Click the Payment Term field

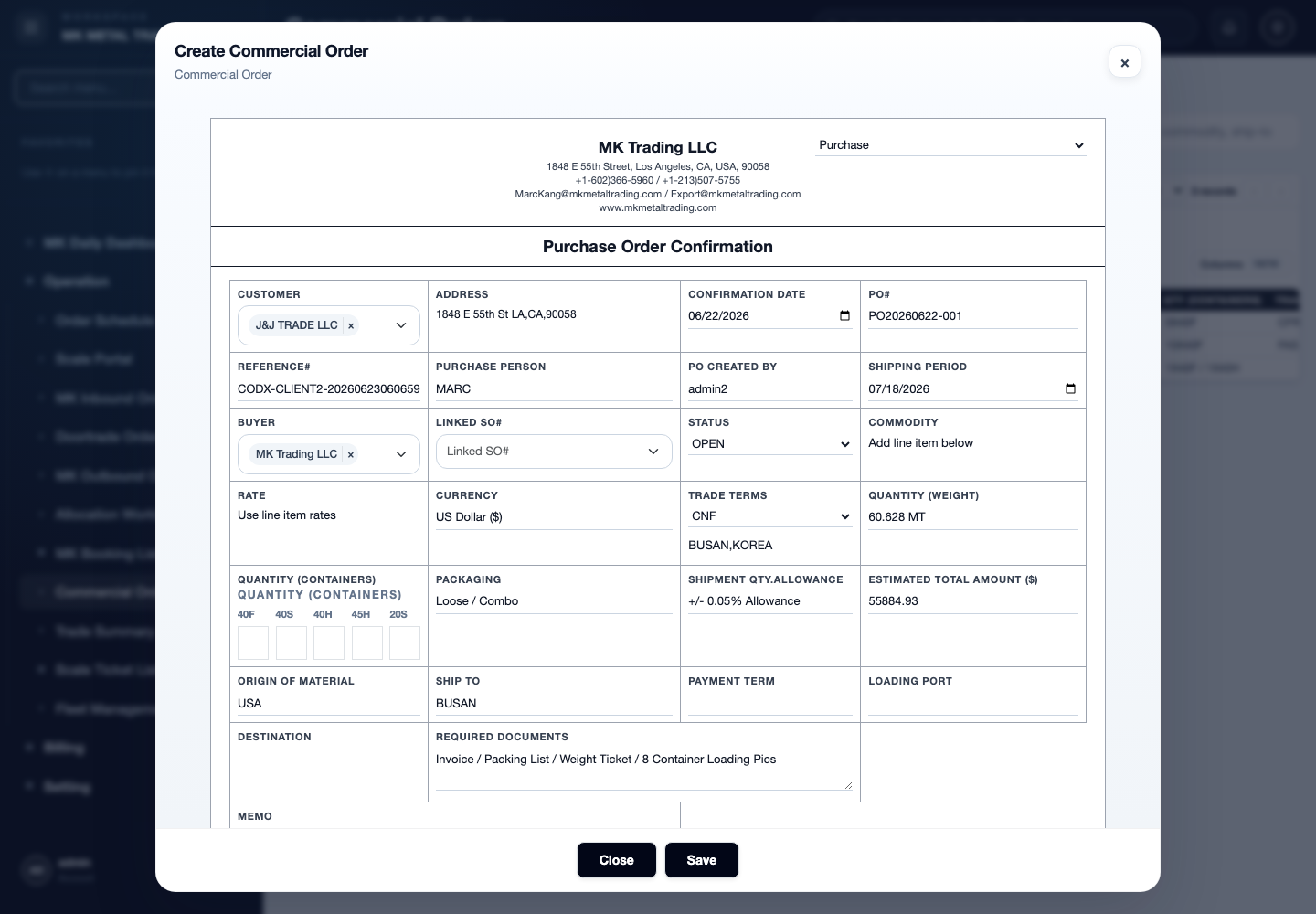click(769, 704)
